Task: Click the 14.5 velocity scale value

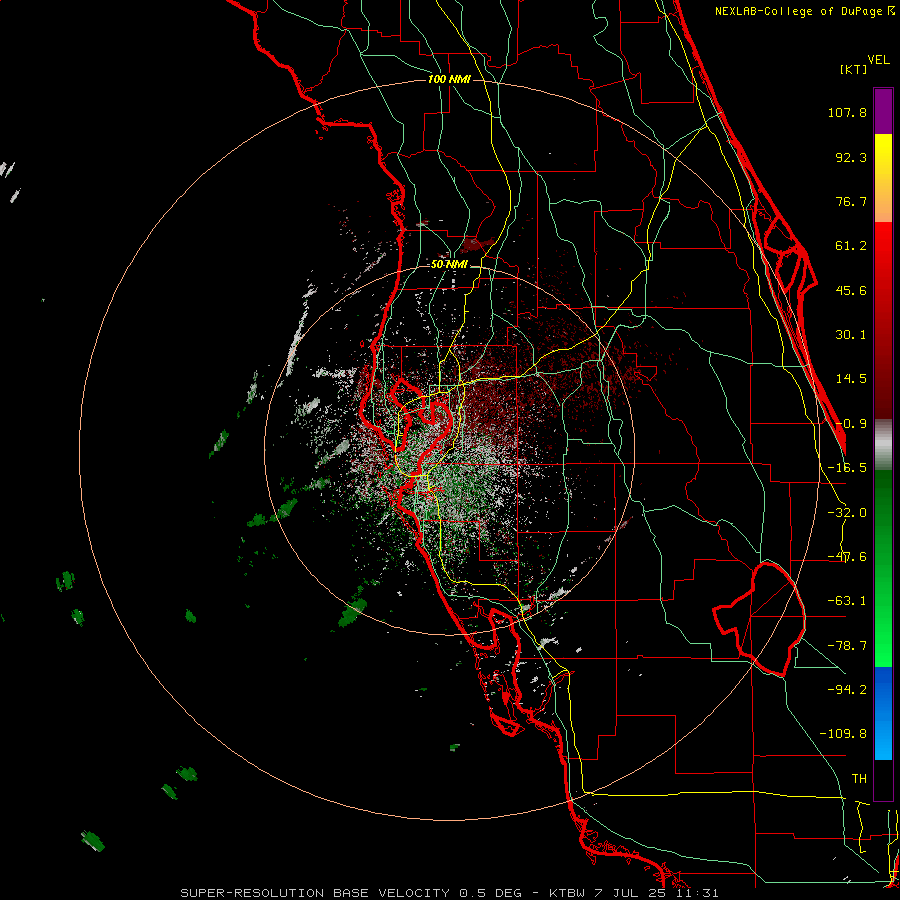Action: (x=851, y=379)
